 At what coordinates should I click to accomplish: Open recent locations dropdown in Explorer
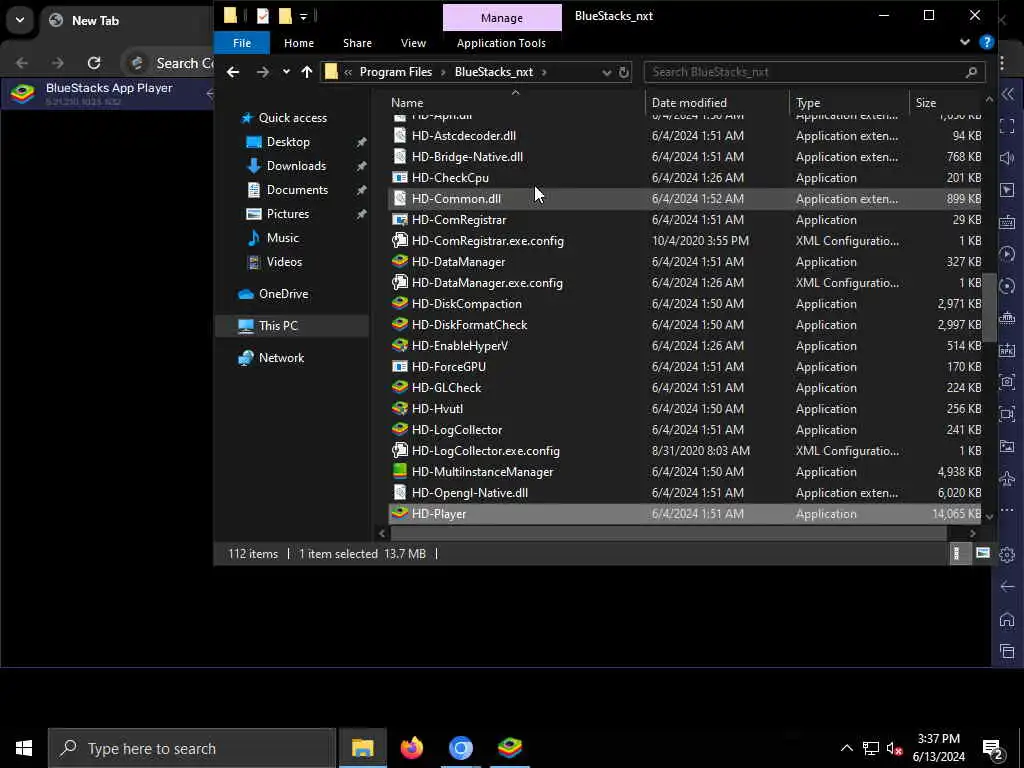[x=286, y=72]
